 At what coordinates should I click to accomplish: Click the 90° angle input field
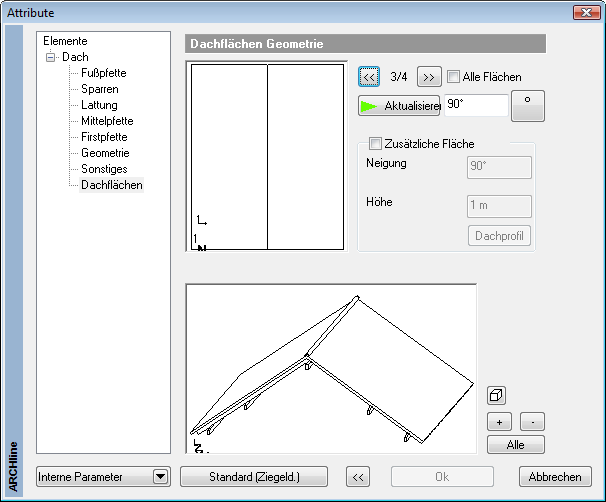pos(475,104)
